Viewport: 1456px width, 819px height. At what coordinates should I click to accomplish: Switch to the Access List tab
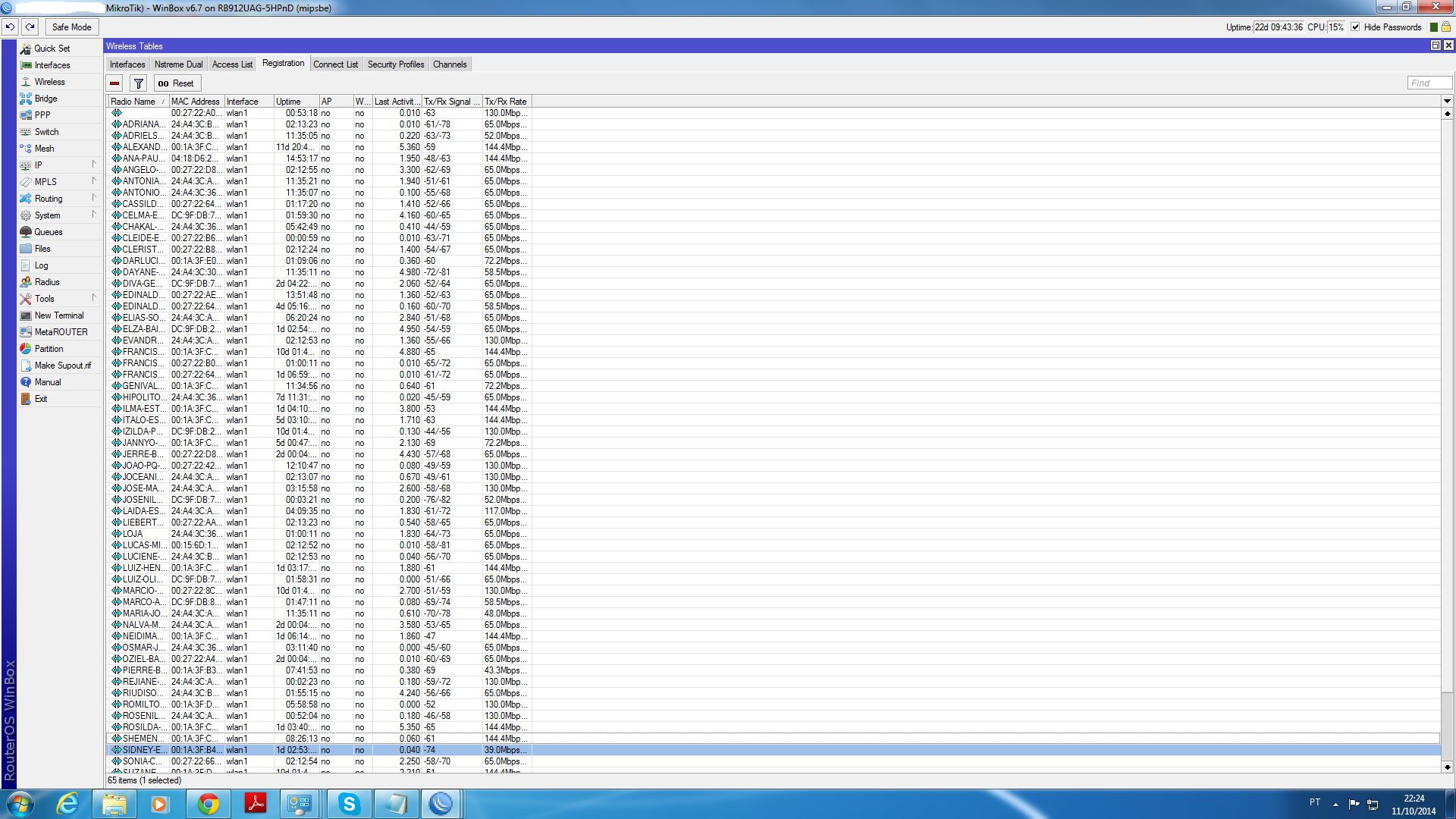pos(232,64)
